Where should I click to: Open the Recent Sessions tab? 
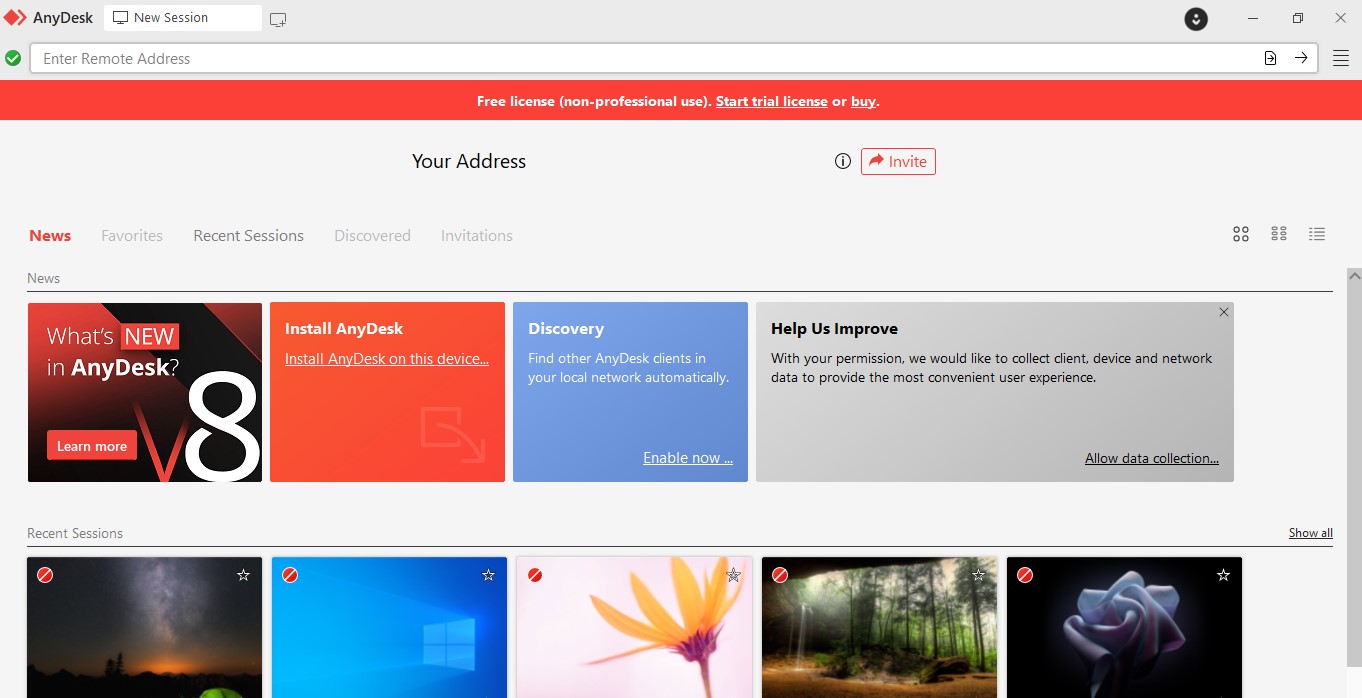(248, 236)
